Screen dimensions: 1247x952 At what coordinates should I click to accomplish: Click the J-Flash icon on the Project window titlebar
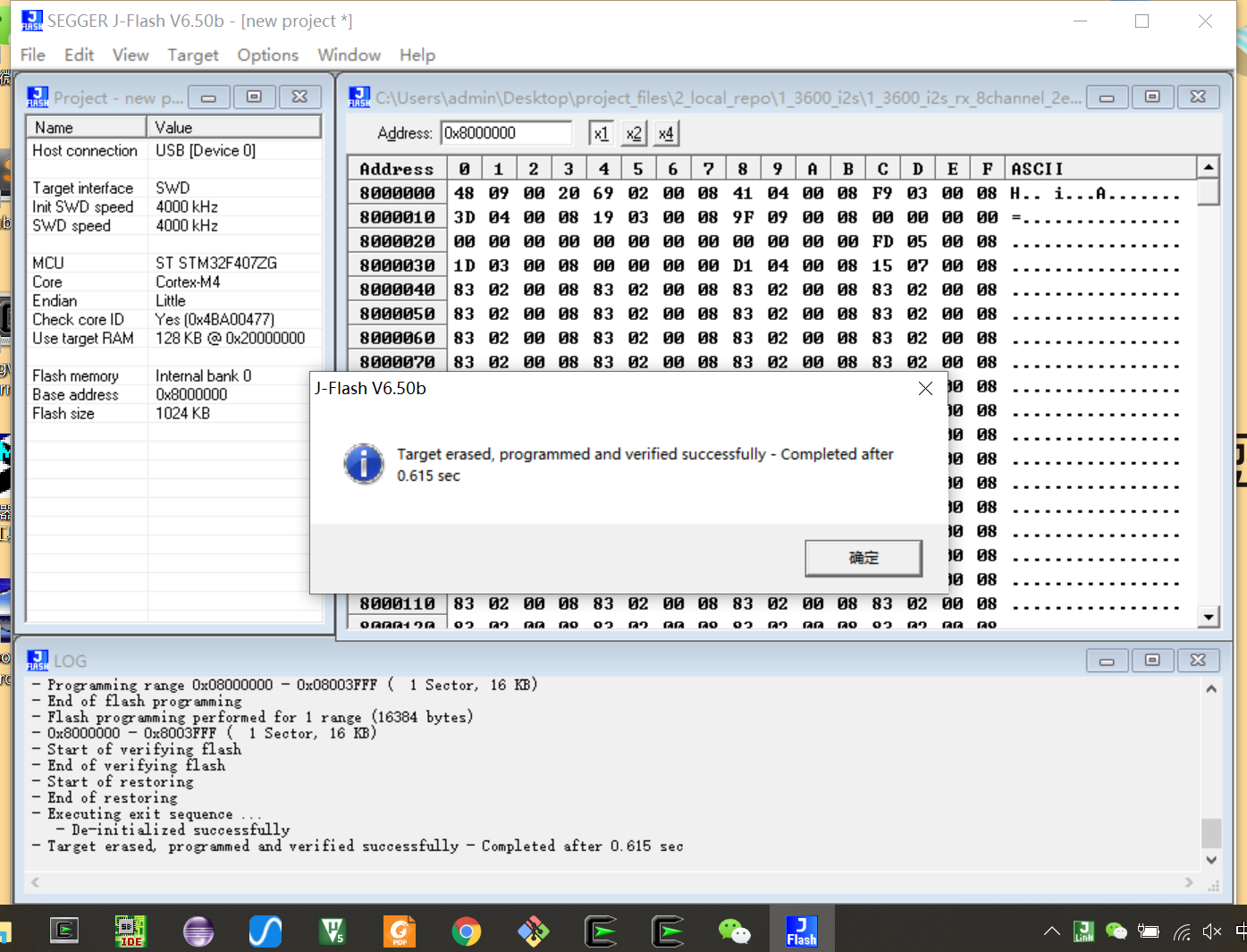37,97
